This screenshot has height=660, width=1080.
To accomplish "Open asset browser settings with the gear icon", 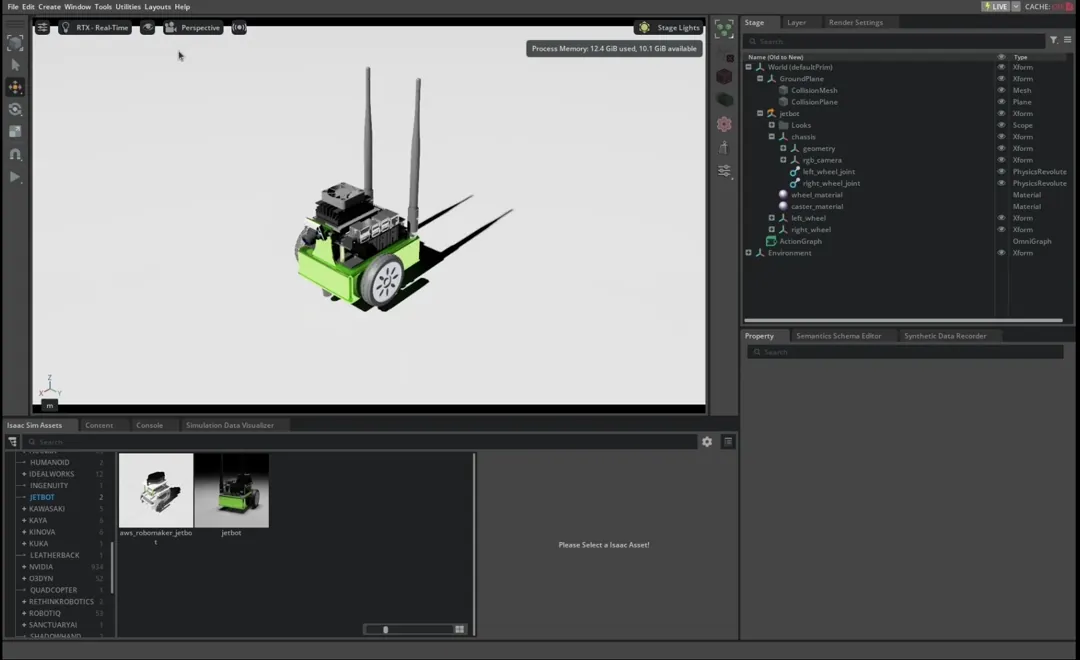I will (x=708, y=441).
